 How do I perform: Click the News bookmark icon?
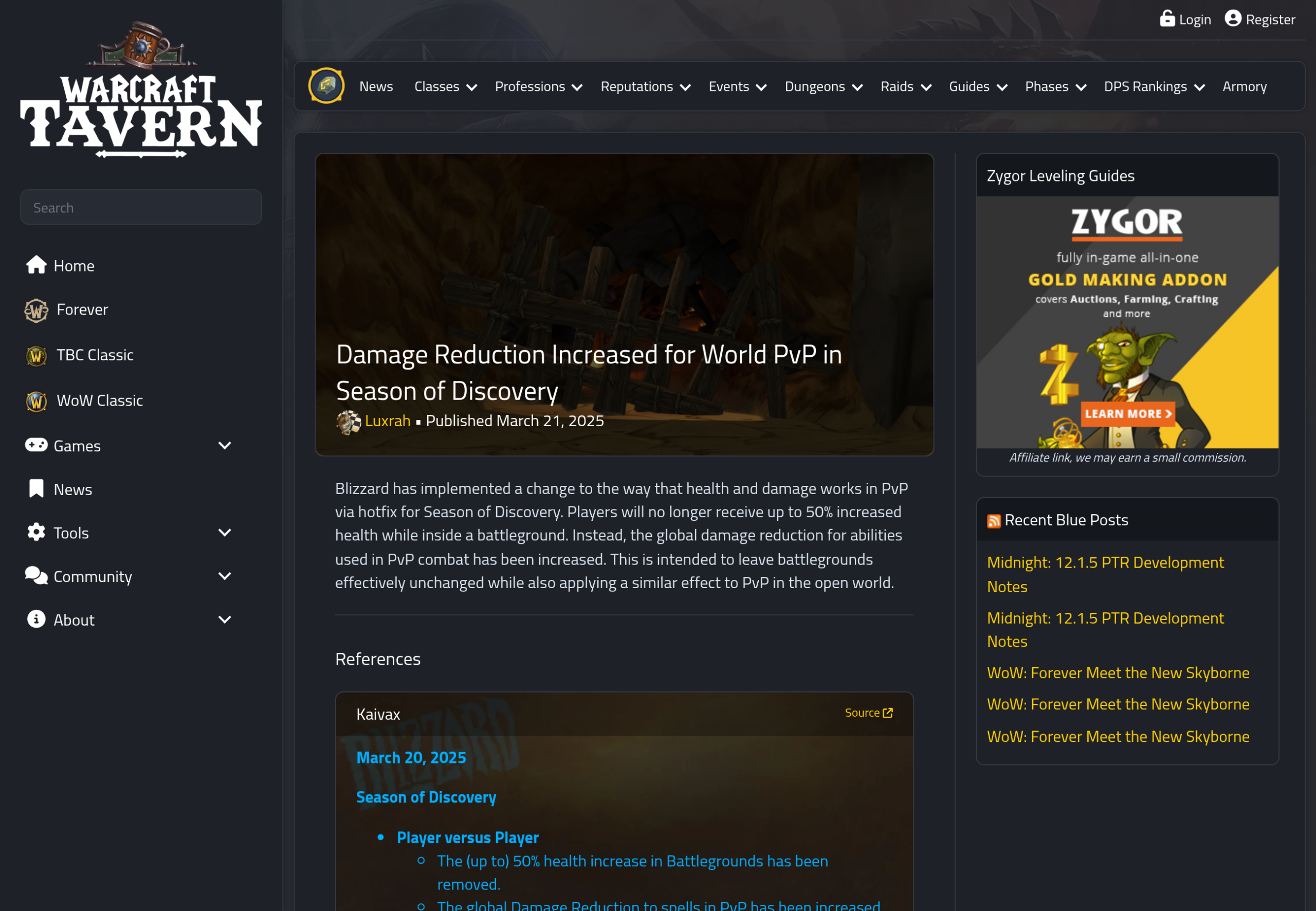(36, 488)
